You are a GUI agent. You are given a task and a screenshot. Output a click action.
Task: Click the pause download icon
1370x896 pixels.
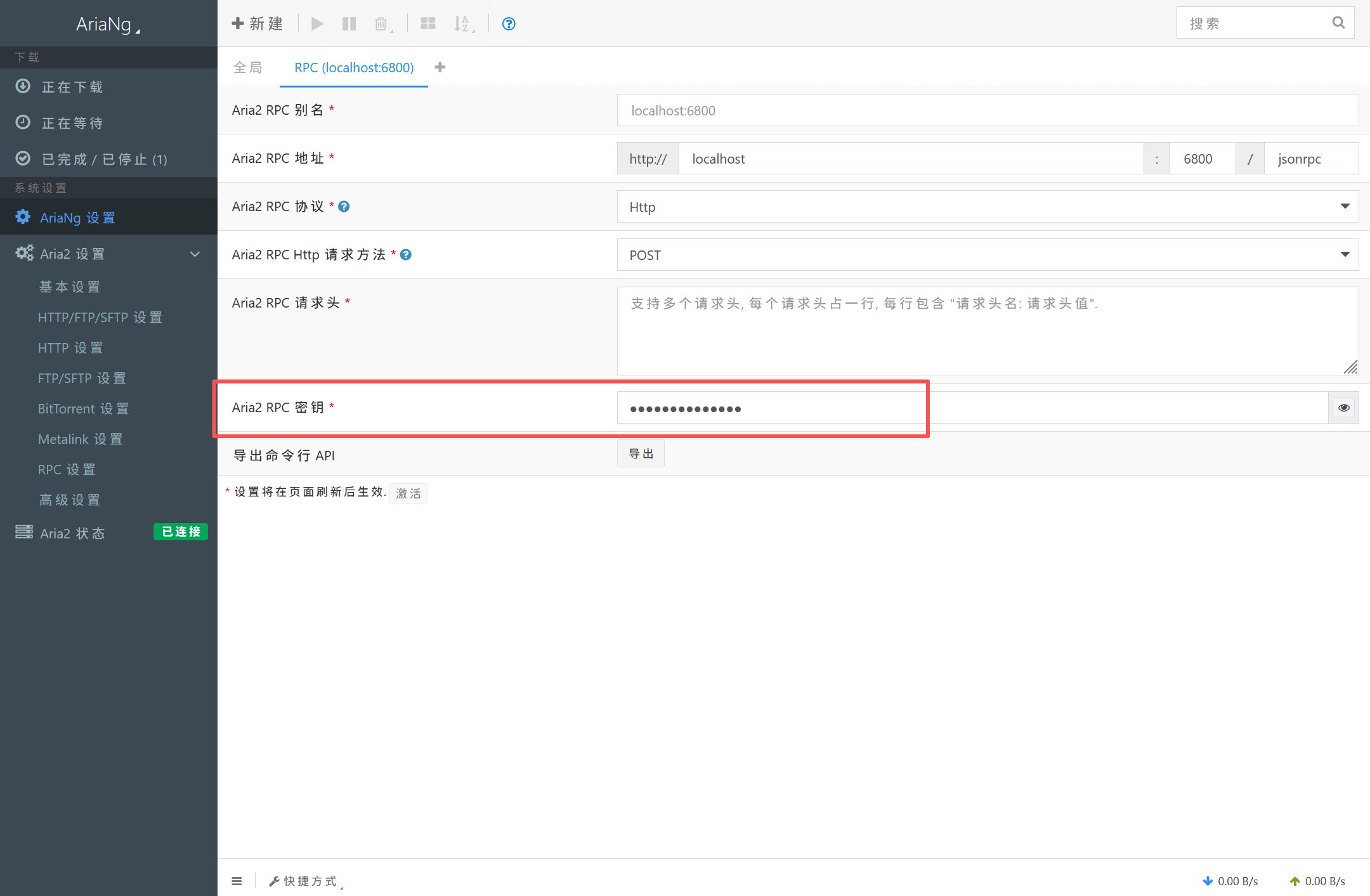tap(349, 23)
